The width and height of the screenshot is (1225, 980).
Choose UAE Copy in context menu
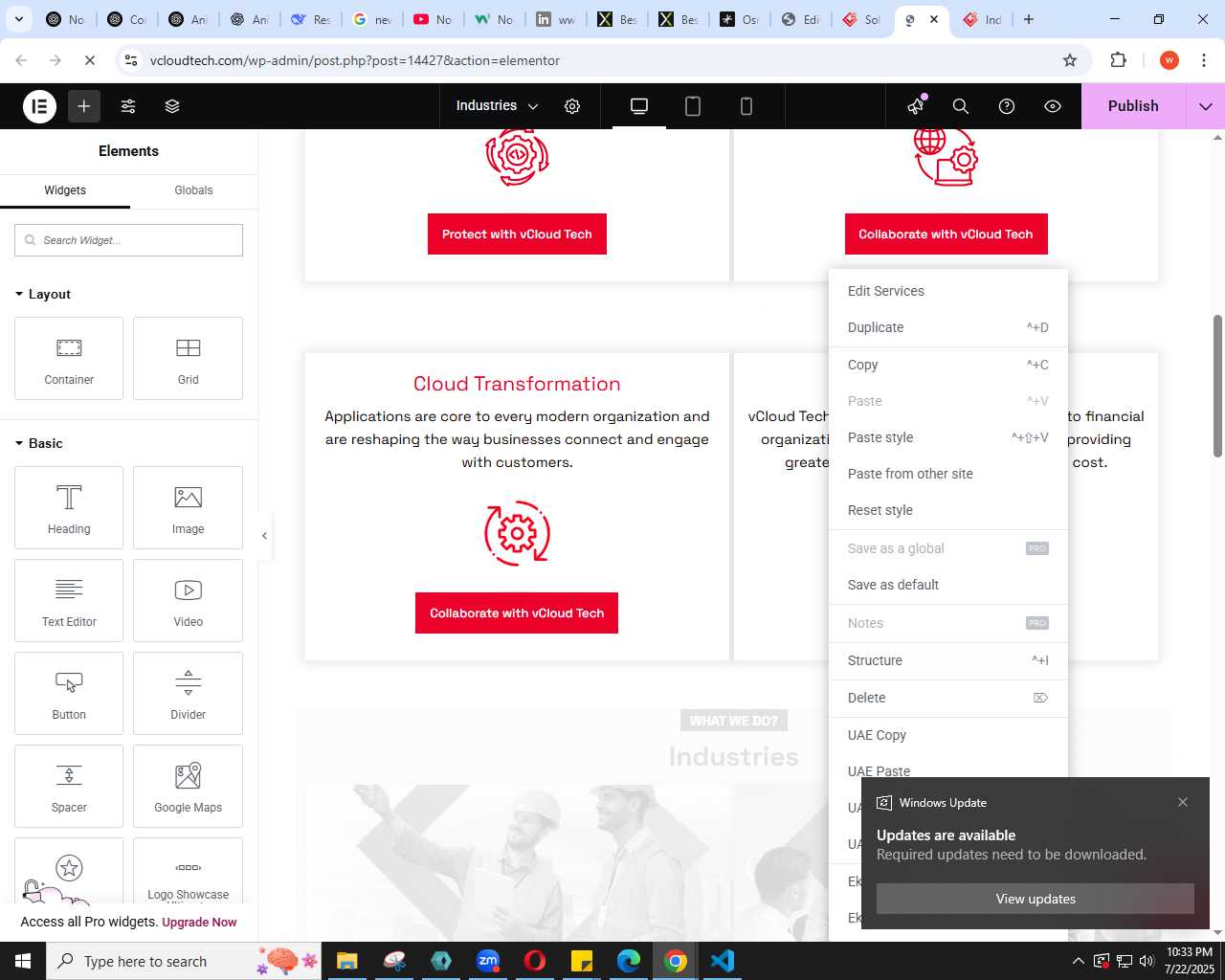tap(948, 735)
